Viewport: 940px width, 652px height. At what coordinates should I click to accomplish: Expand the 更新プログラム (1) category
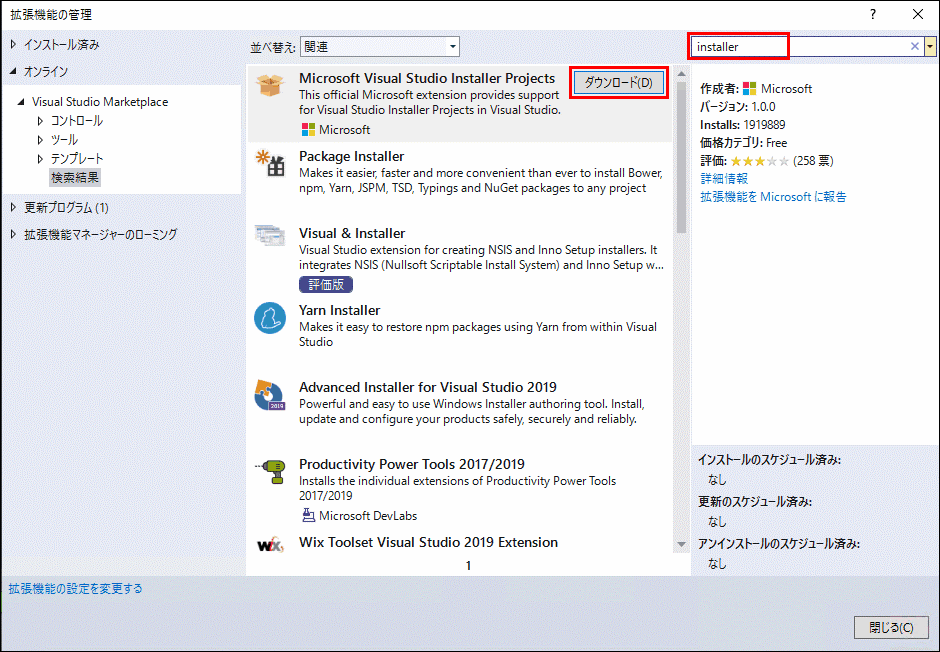13,207
